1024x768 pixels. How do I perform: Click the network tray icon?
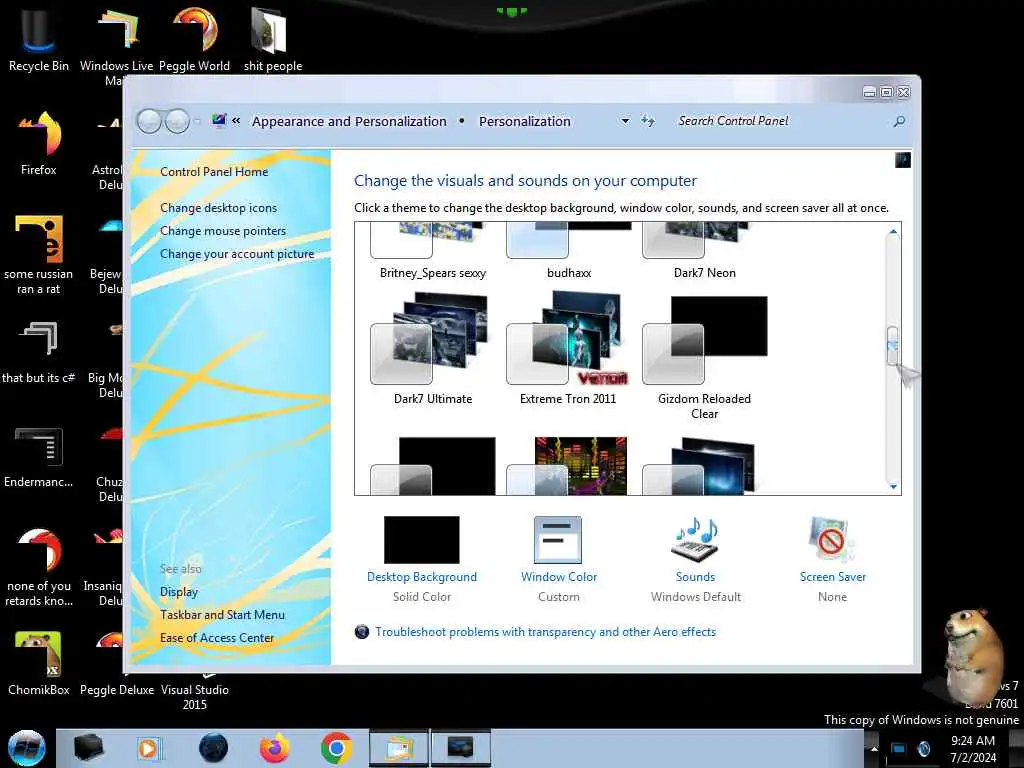(899, 748)
